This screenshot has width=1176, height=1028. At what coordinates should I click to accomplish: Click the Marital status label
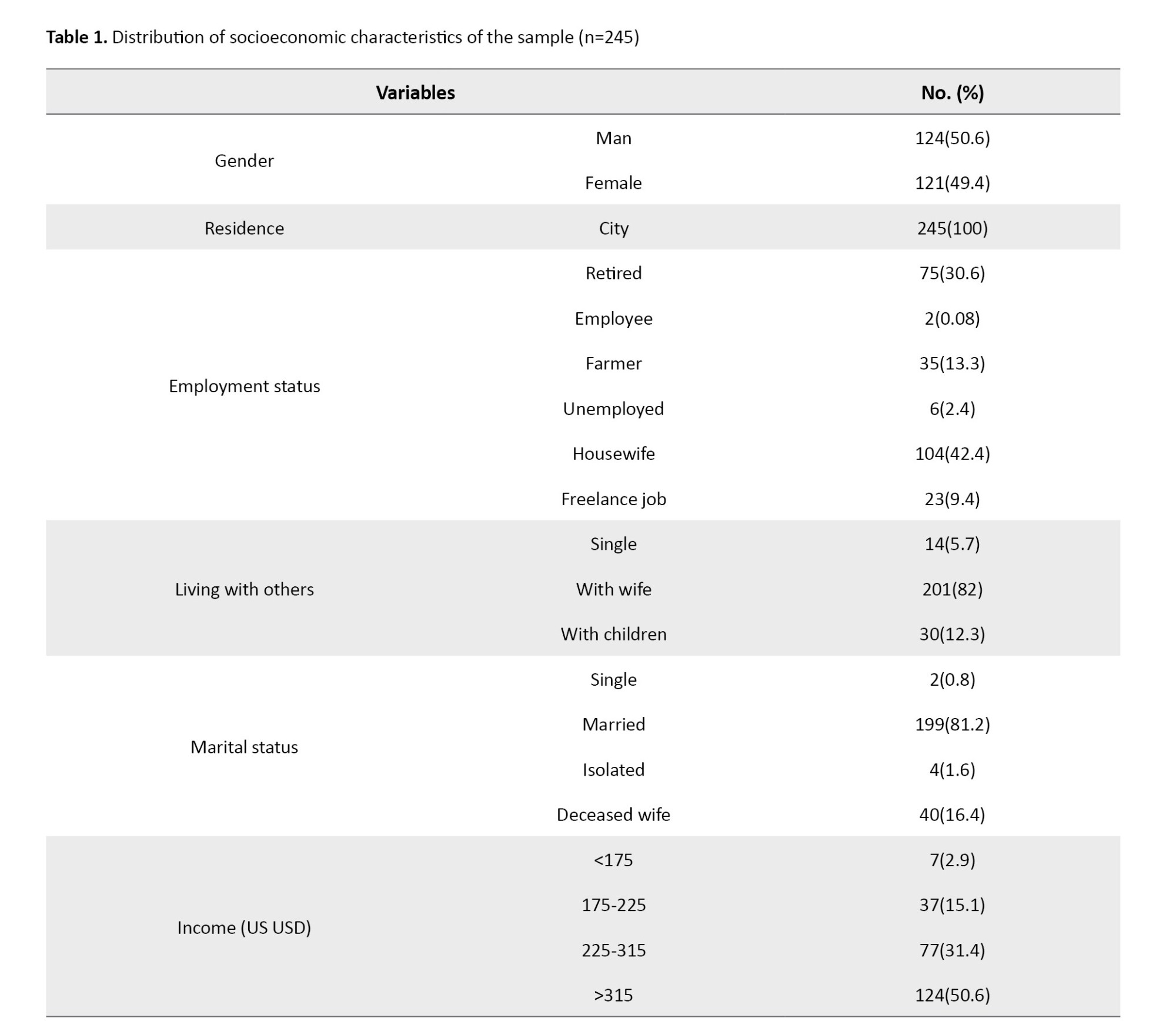244,747
